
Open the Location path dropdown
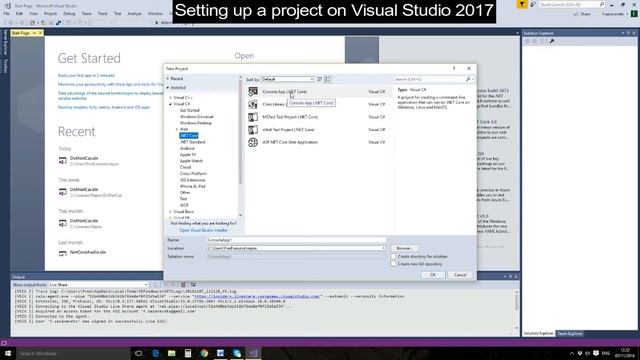[383, 248]
